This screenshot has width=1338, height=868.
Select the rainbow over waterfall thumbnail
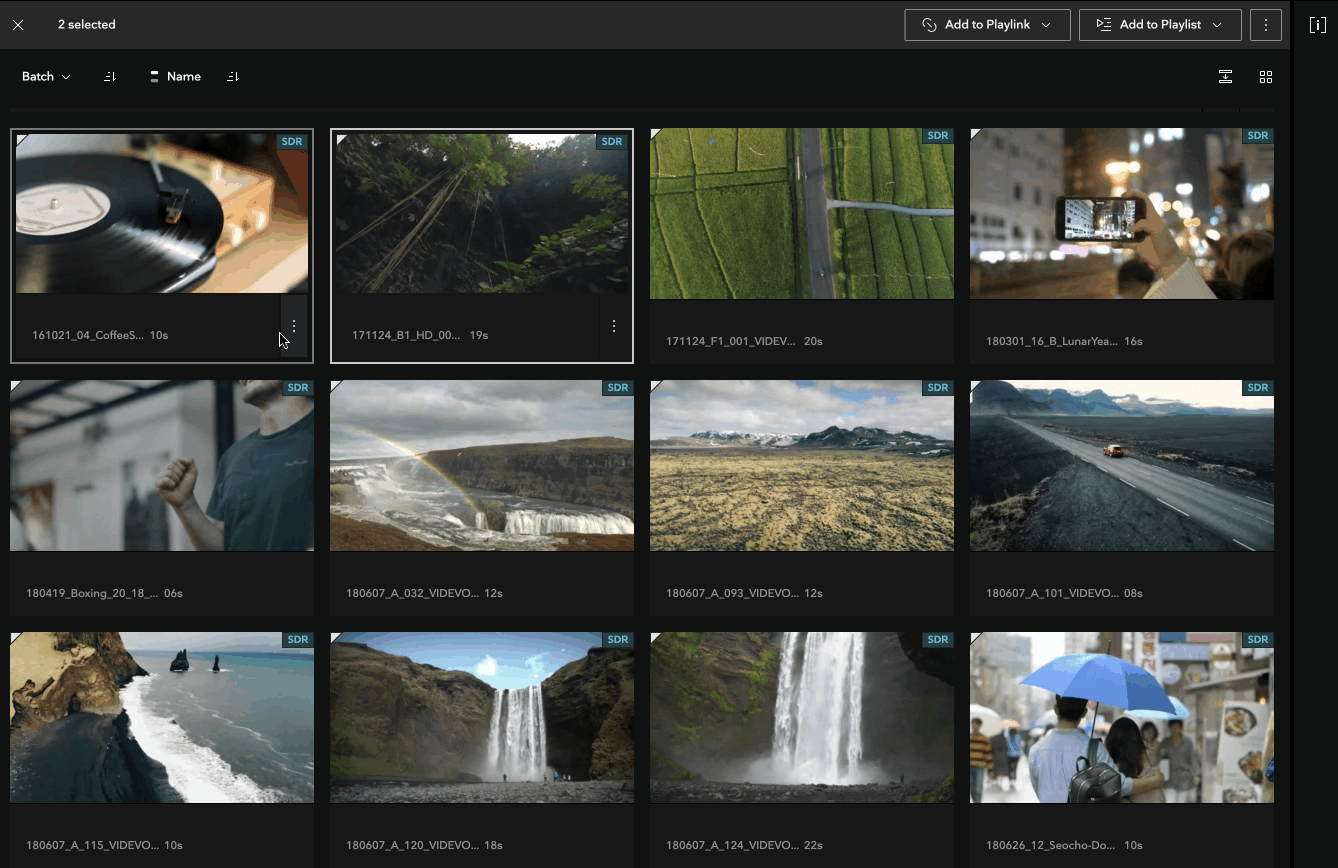click(482, 466)
